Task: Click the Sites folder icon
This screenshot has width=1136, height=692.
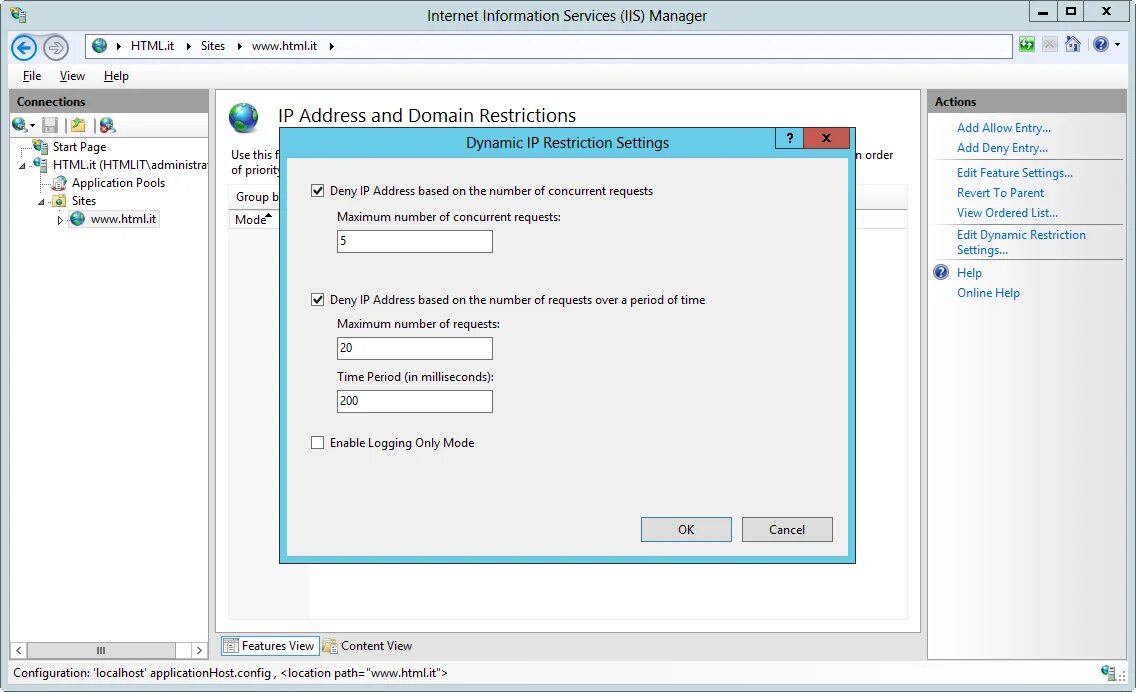Action: [59, 201]
